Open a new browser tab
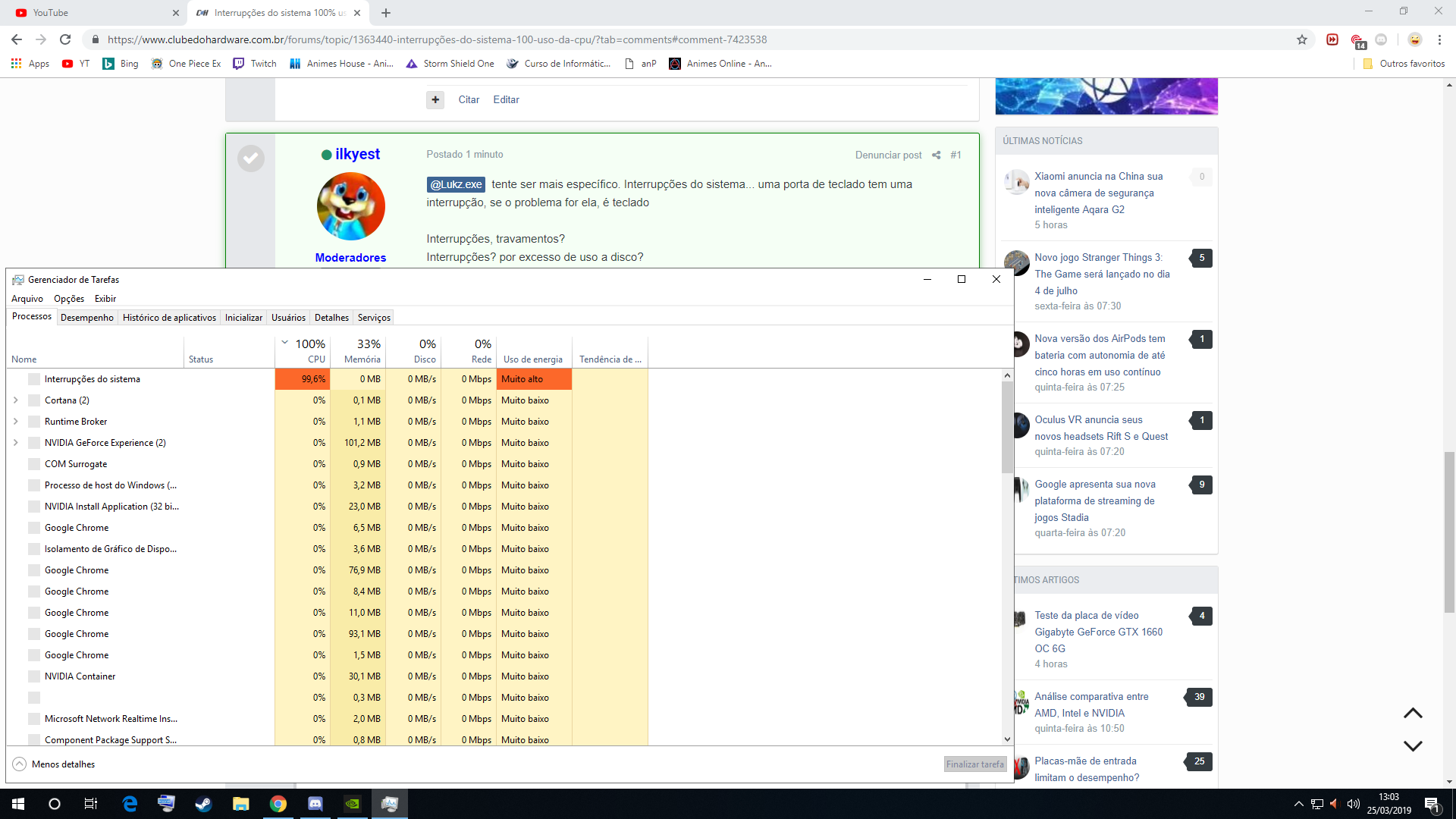 (386, 13)
